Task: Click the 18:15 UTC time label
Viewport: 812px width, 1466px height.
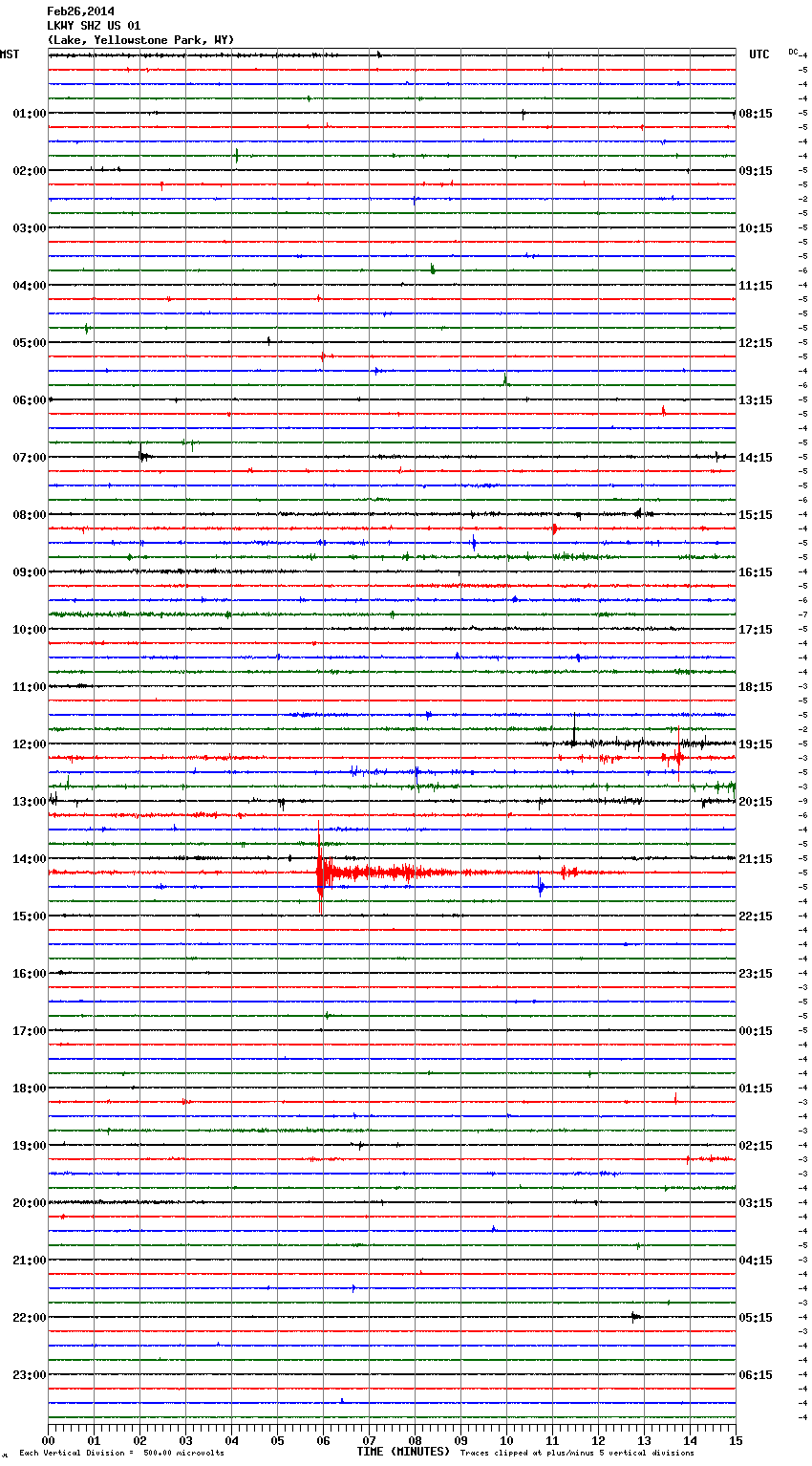Action: coord(756,687)
